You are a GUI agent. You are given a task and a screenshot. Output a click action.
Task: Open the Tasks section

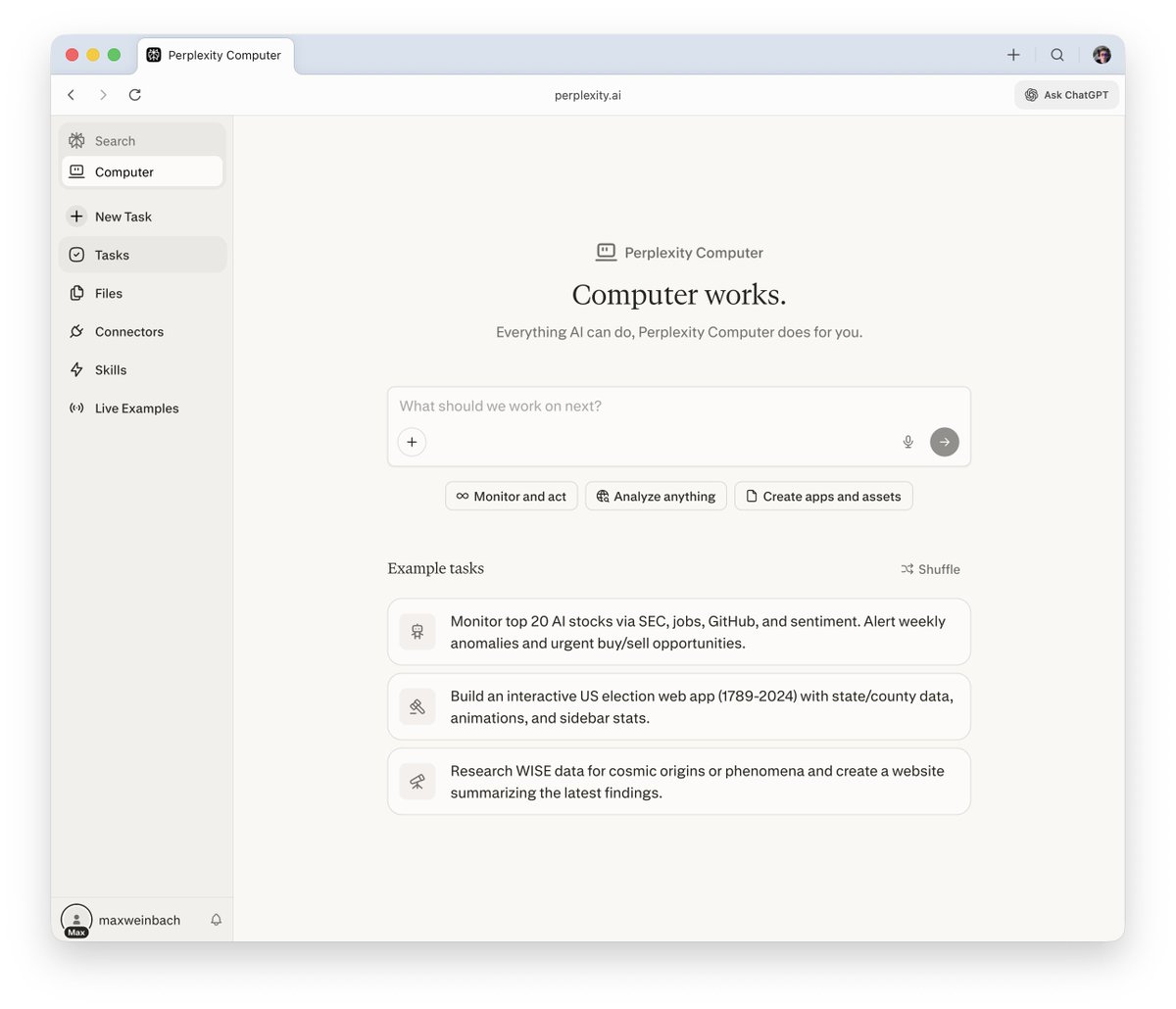click(x=142, y=255)
